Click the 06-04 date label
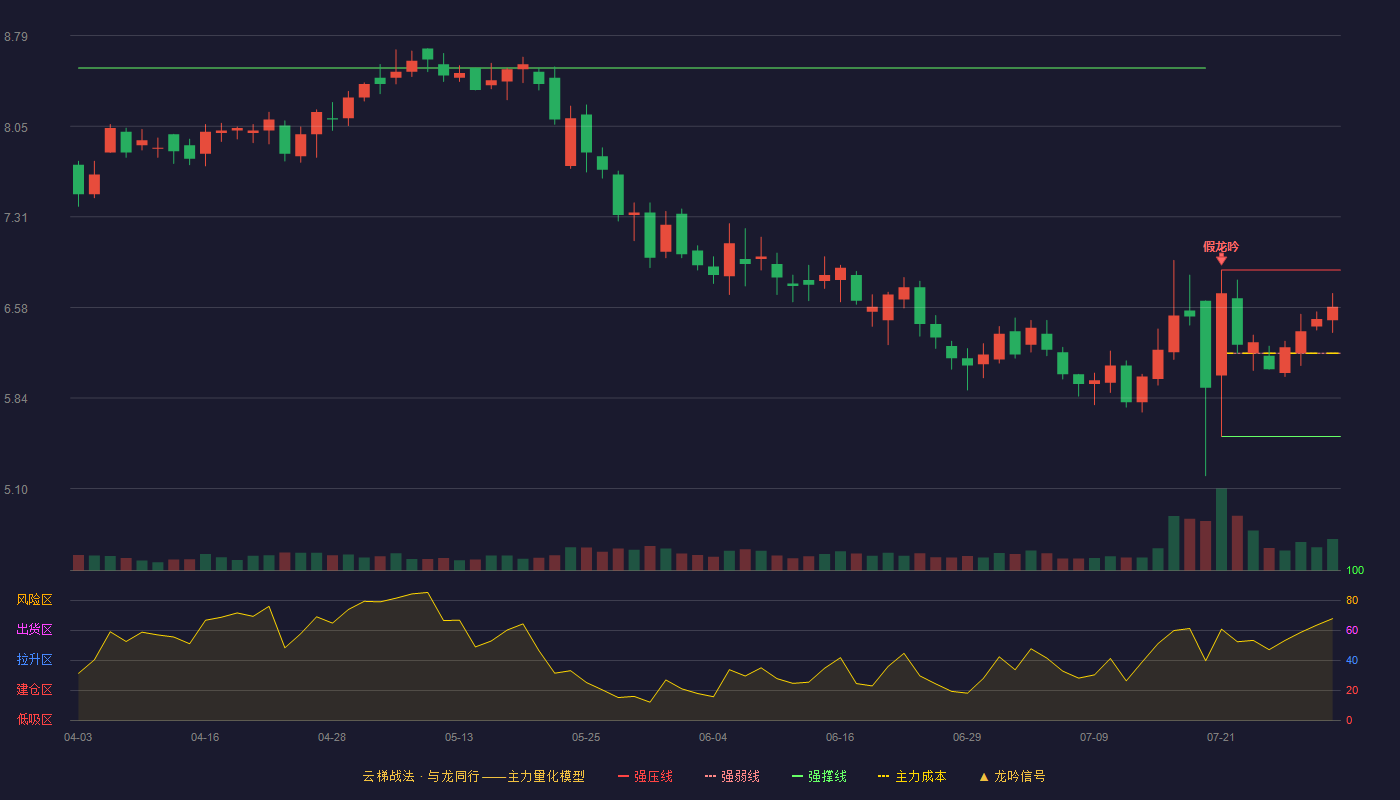1400x800 pixels. pos(713,737)
